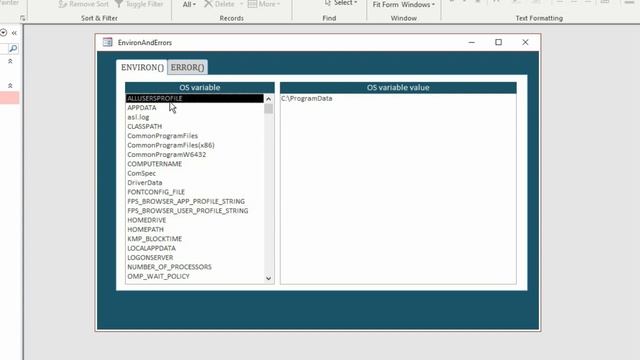Select FPS_BROWSER_APP_PROFILE_STRING variable

click(x=195, y=201)
